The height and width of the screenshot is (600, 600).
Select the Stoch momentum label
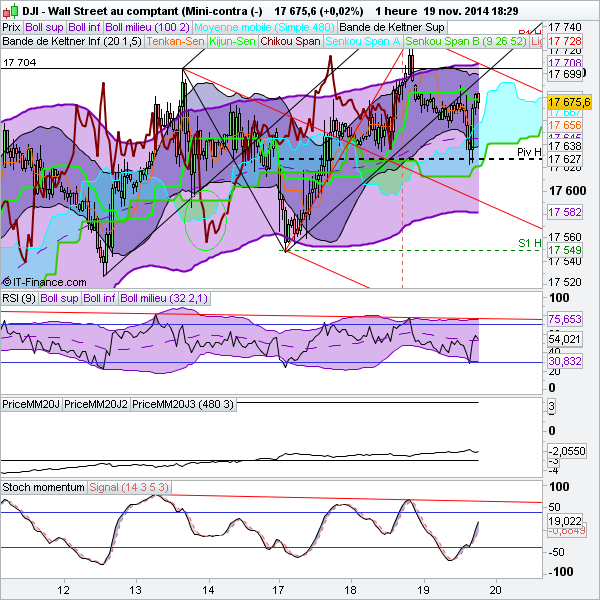[43, 488]
